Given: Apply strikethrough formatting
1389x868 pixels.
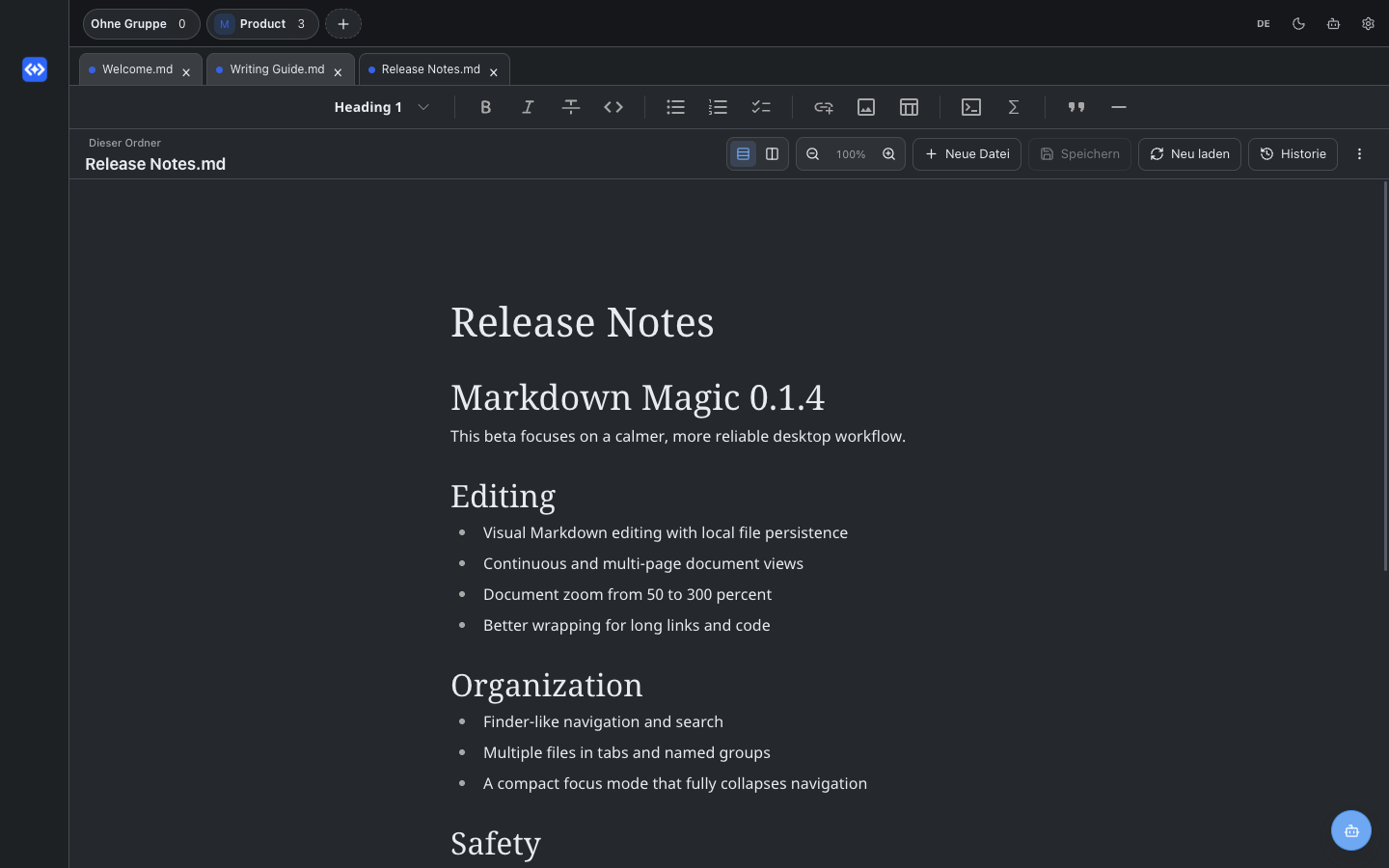Looking at the screenshot, I should [x=571, y=107].
